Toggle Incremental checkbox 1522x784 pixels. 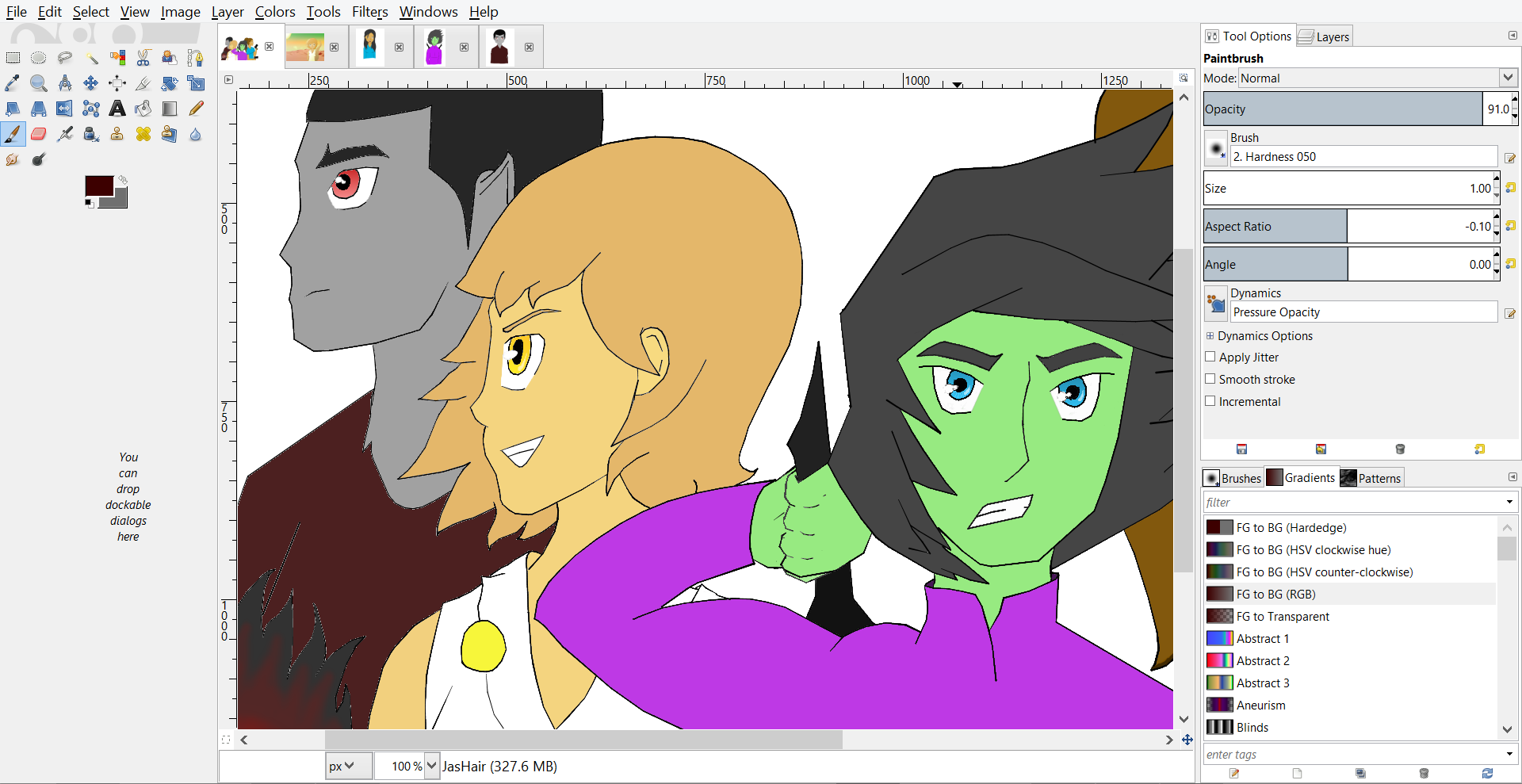pos(1210,401)
